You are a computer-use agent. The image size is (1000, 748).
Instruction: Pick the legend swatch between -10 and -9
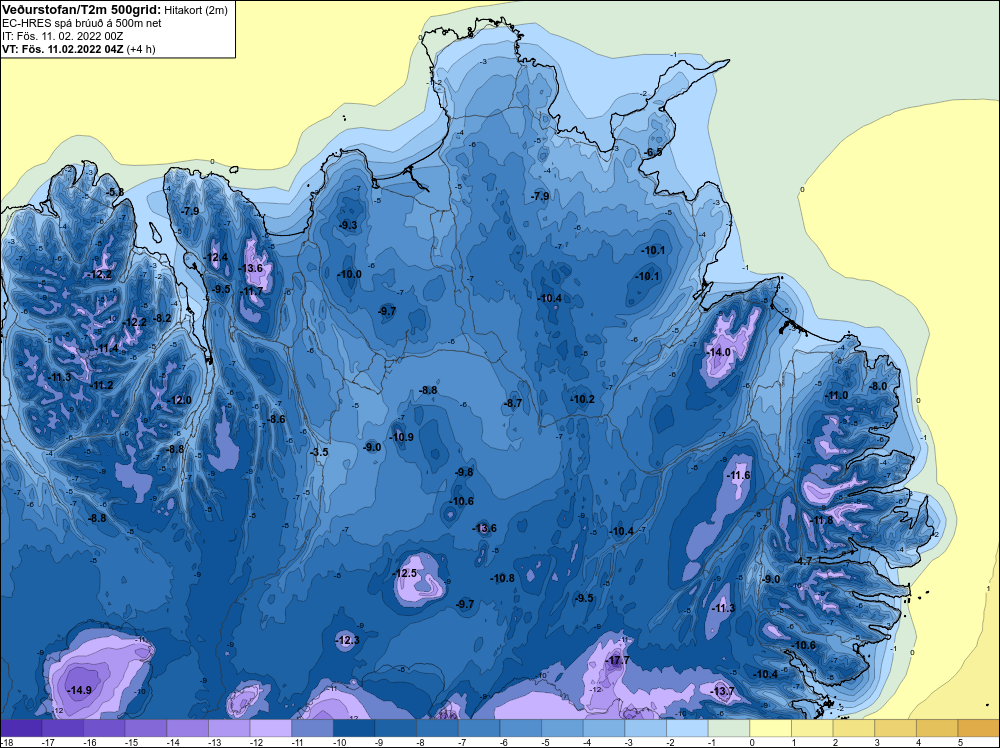coord(354,728)
